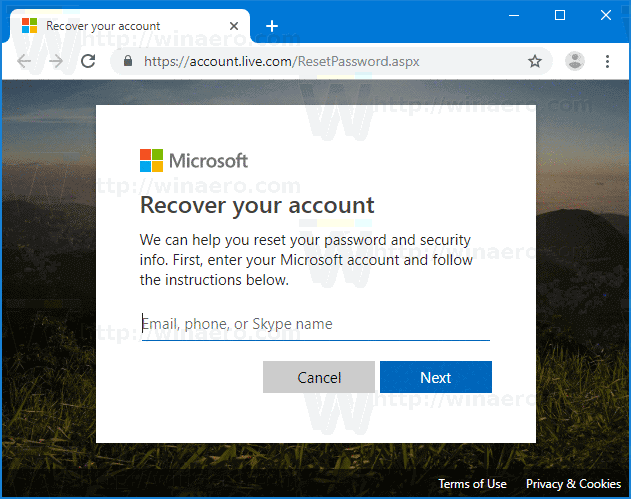631x499 pixels.
Task: Click the Cancel button
Action: click(319, 377)
